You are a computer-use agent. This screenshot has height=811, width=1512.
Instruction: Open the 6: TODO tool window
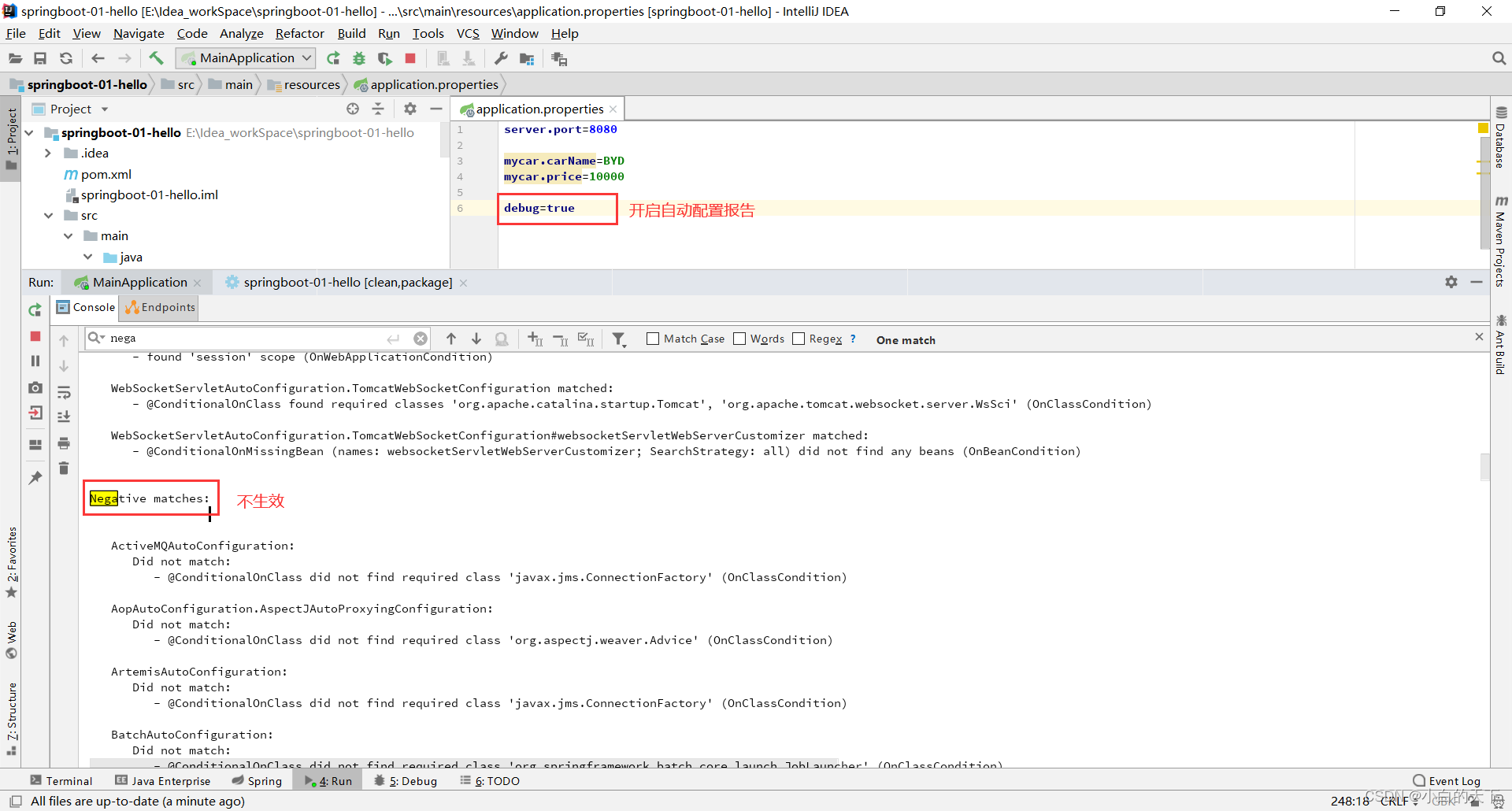[x=490, y=781]
